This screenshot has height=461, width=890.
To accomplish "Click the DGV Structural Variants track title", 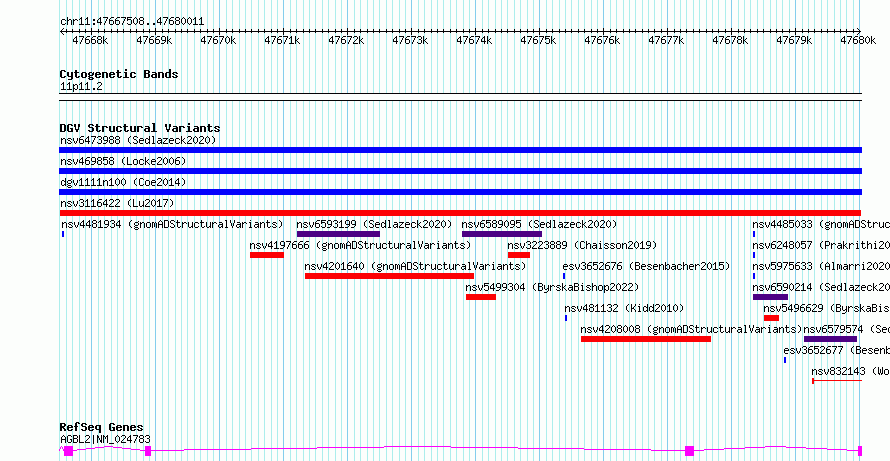I will pos(140,128).
